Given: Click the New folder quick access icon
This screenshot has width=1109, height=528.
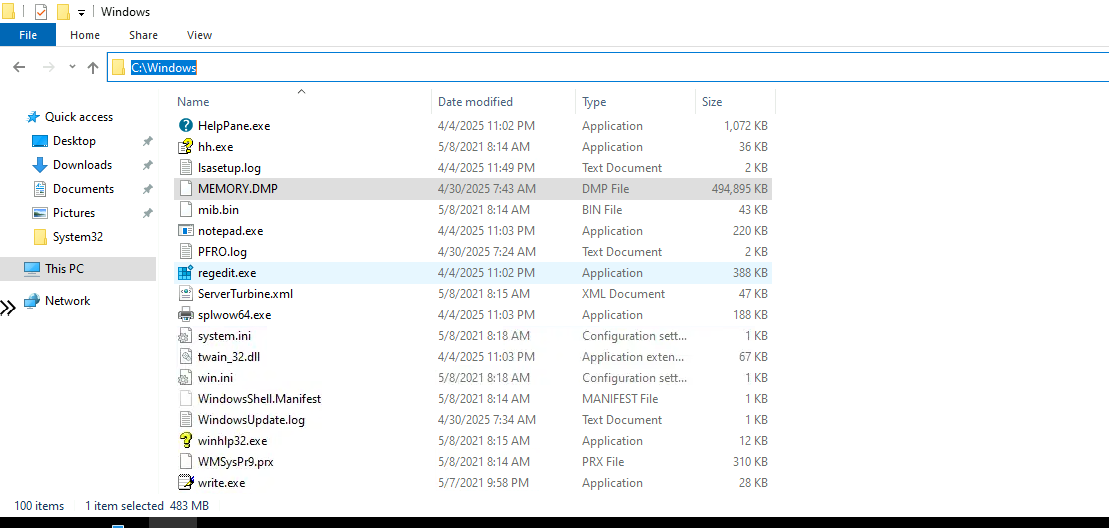Looking at the screenshot, I should pyautogui.click(x=63, y=12).
